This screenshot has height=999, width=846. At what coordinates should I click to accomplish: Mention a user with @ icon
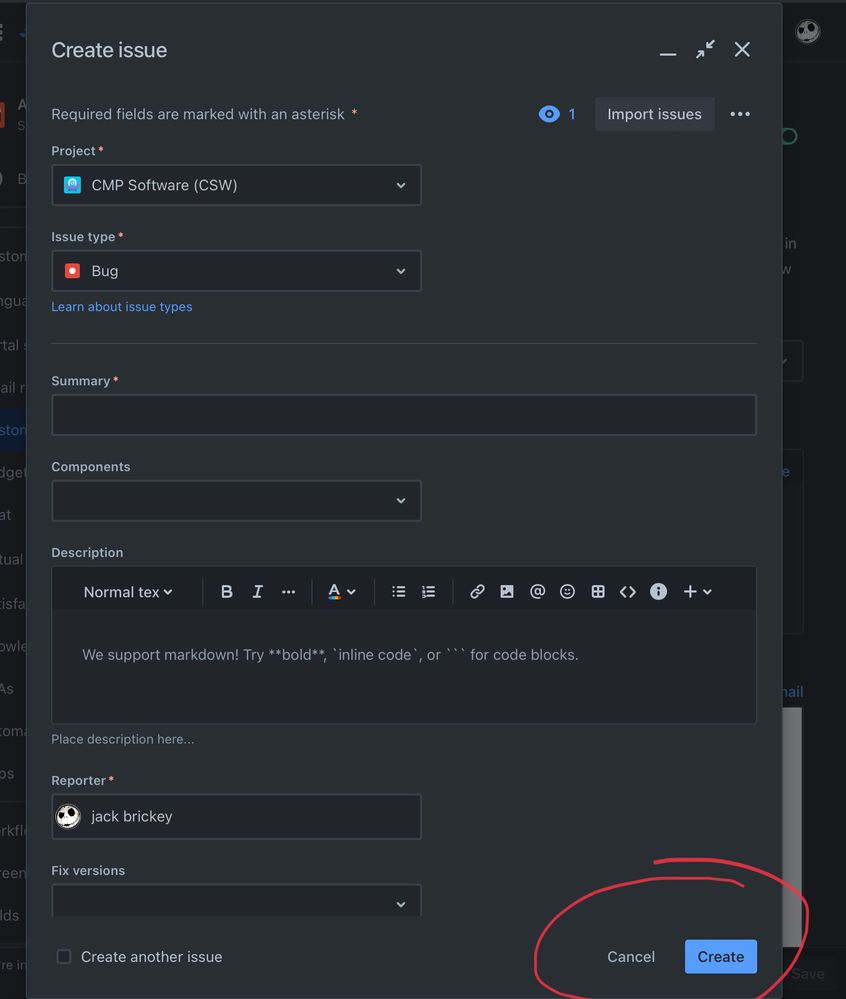click(537, 592)
